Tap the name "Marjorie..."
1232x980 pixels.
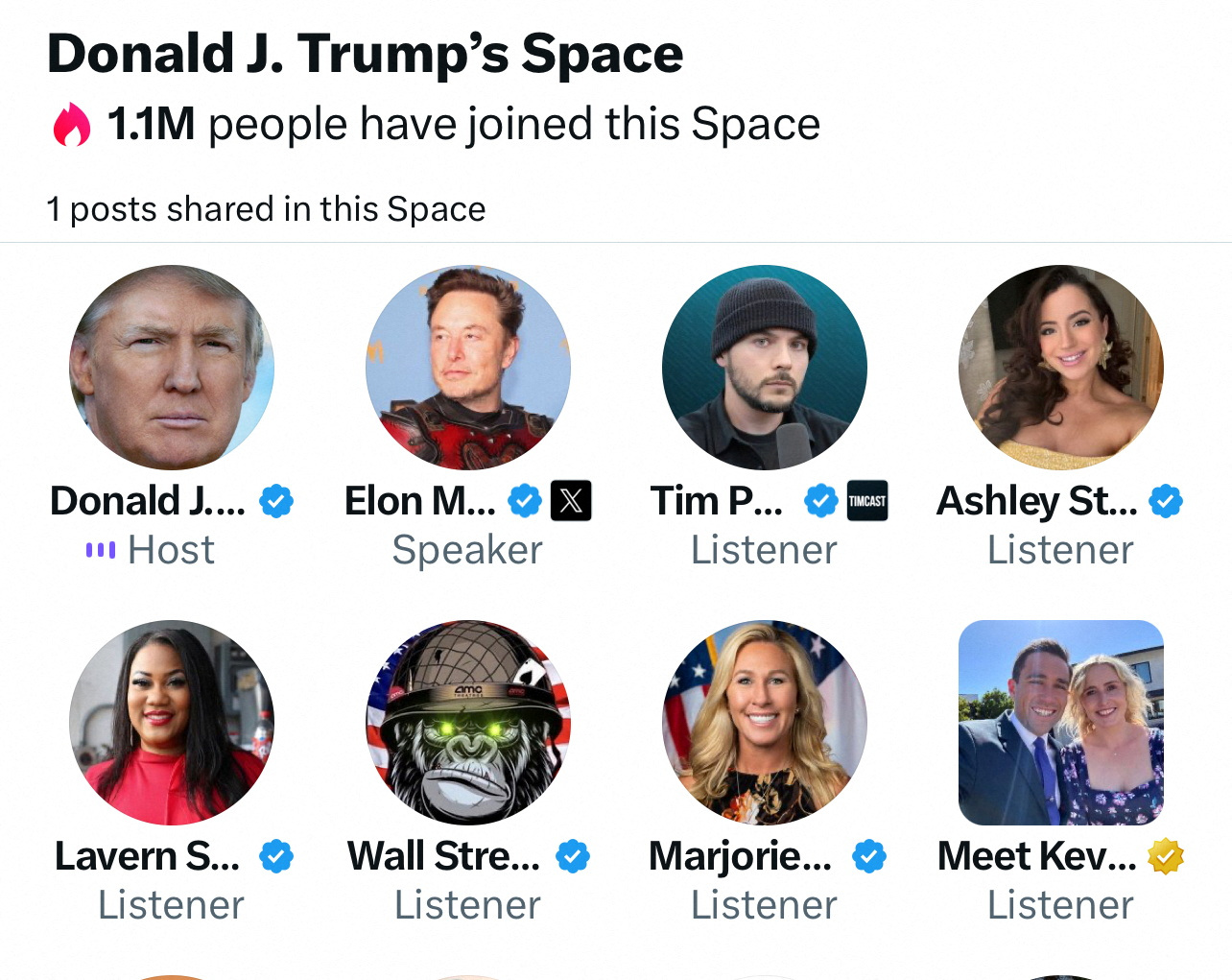click(740, 856)
